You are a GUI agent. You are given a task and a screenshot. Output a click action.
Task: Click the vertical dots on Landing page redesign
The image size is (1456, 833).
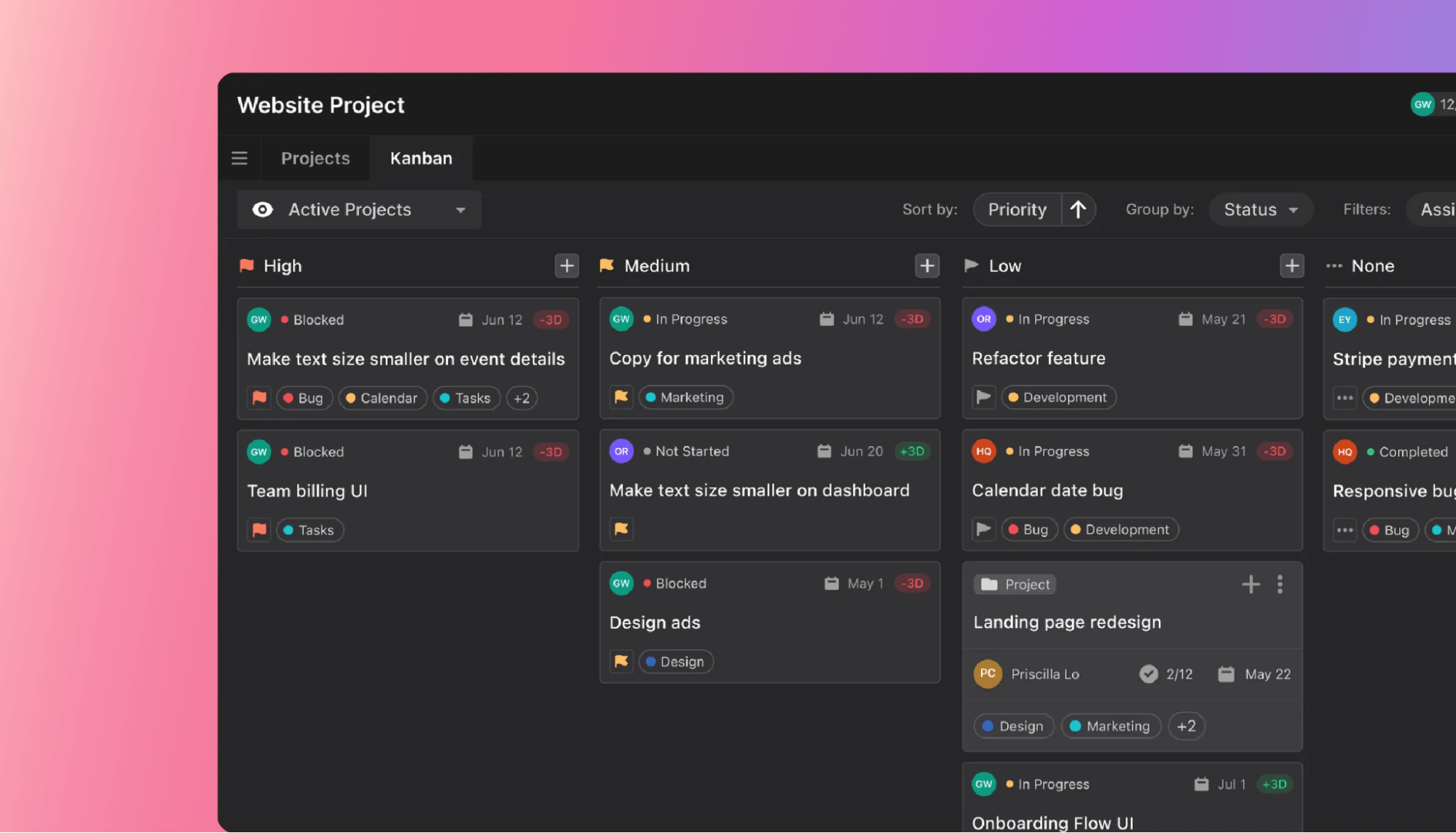point(1280,584)
